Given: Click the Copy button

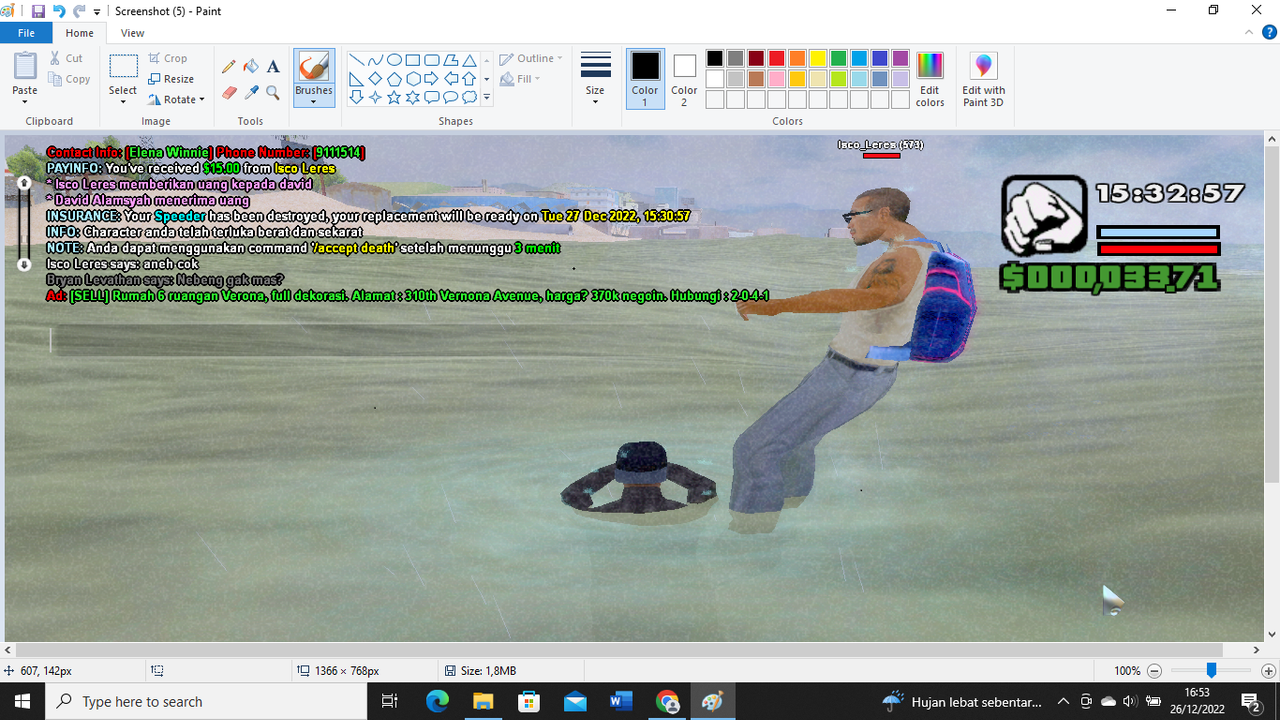Looking at the screenshot, I should tap(70, 79).
